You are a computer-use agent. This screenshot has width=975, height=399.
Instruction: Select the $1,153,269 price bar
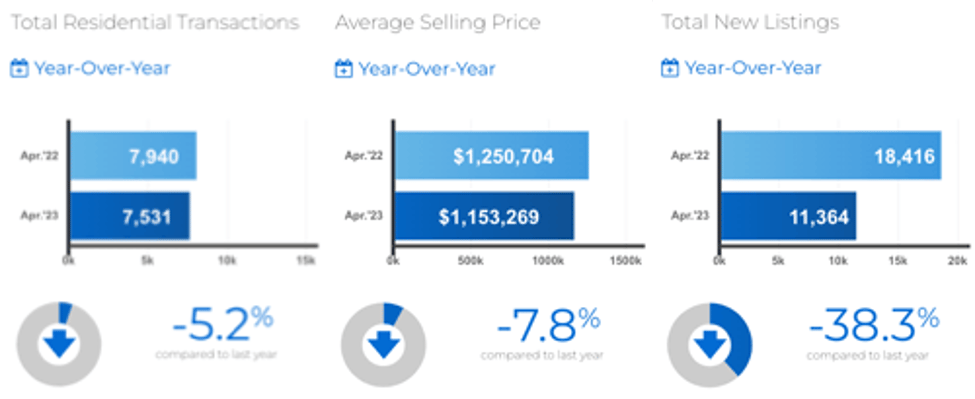pyautogui.click(x=484, y=216)
